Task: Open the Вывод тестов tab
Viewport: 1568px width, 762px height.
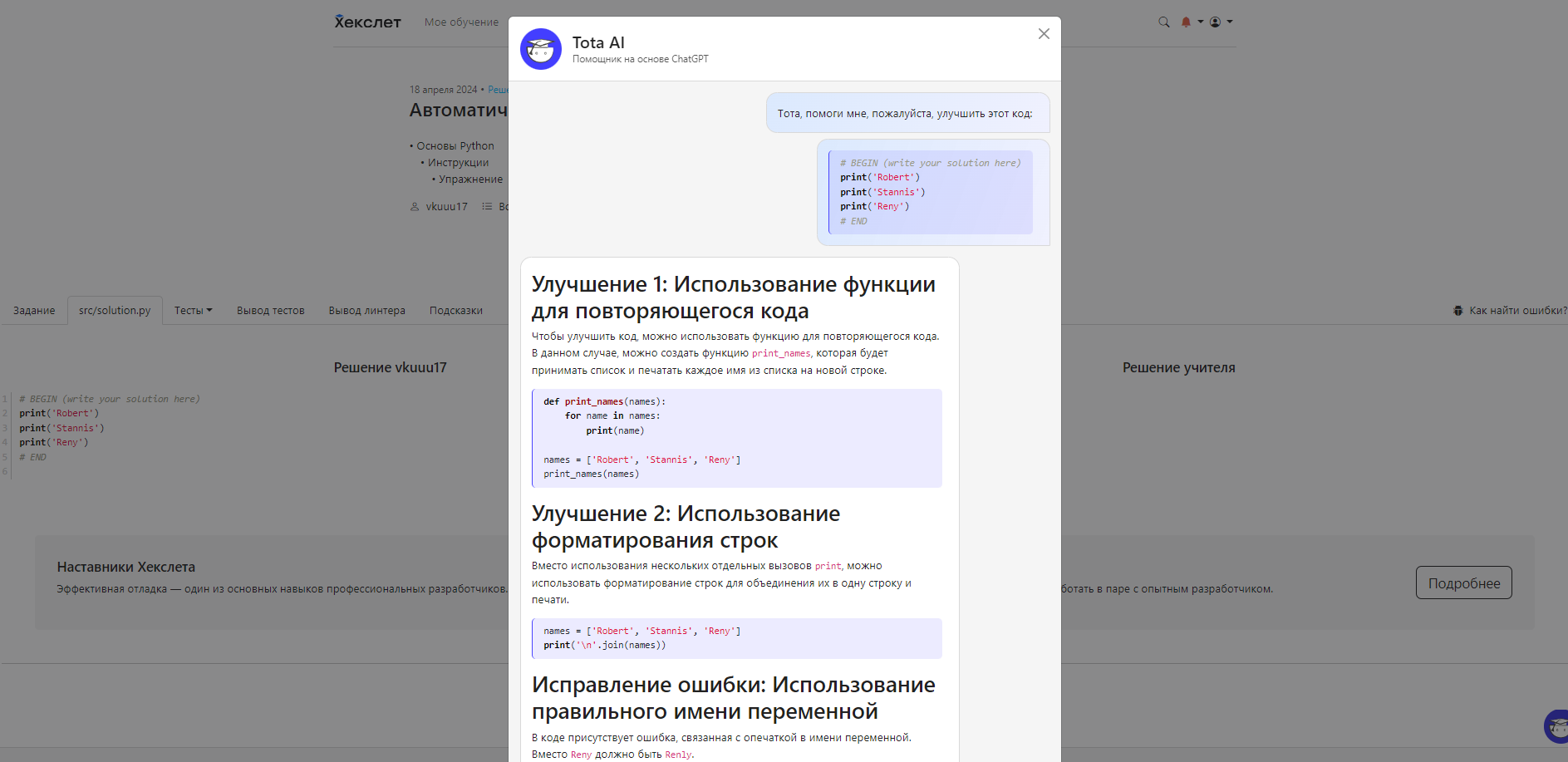Action: click(x=270, y=311)
